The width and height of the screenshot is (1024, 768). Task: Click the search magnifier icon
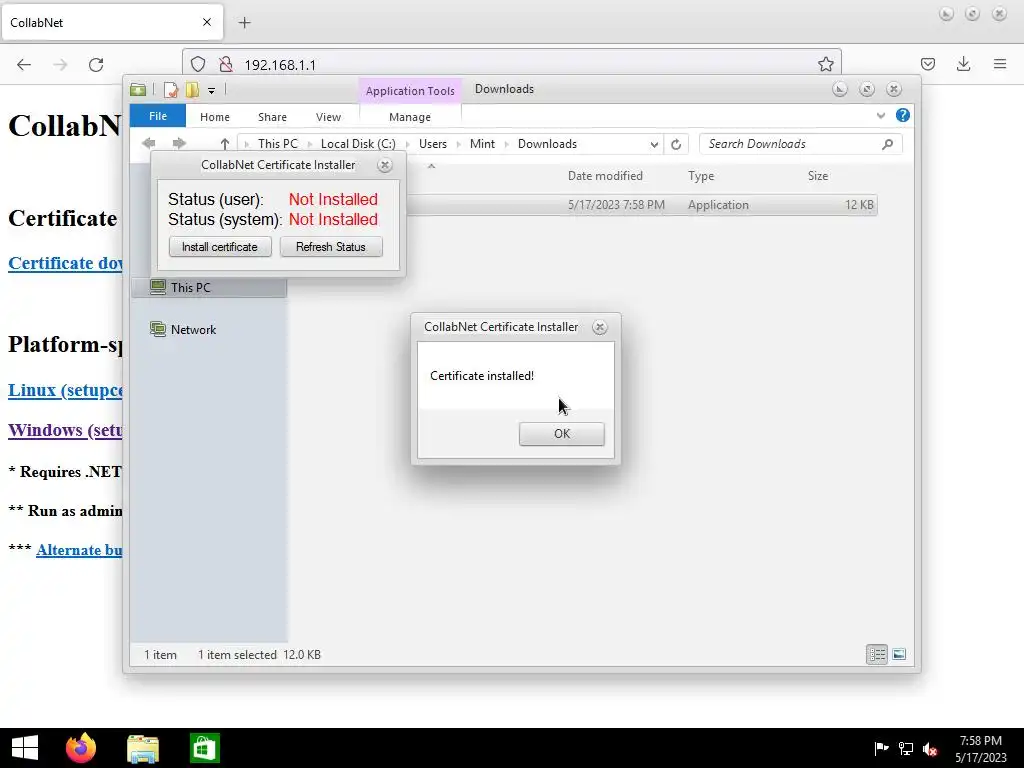[887, 144]
